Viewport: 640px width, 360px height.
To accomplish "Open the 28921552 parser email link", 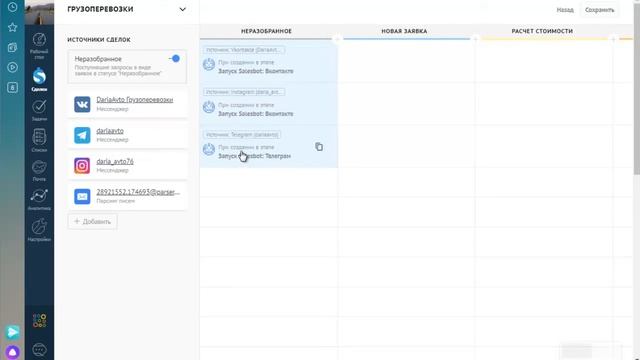I will coord(138,192).
